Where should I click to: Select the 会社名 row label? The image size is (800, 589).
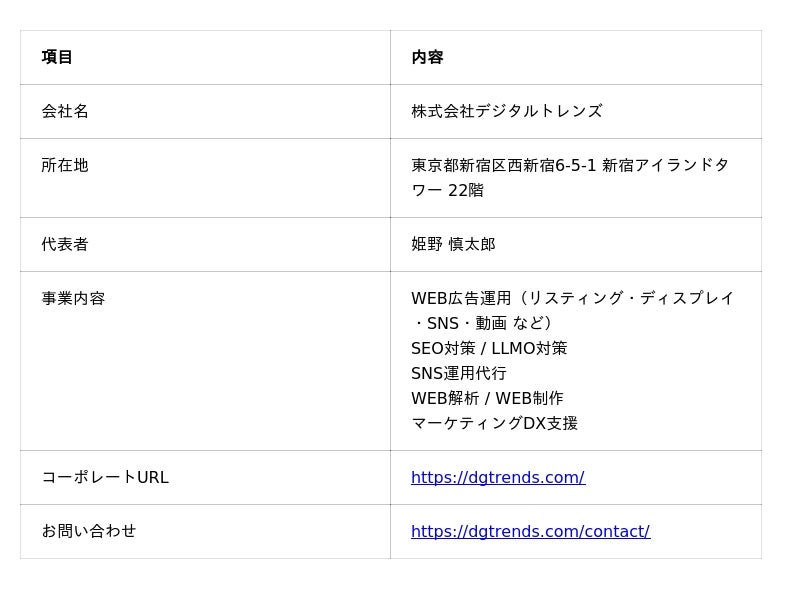tap(65, 112)
